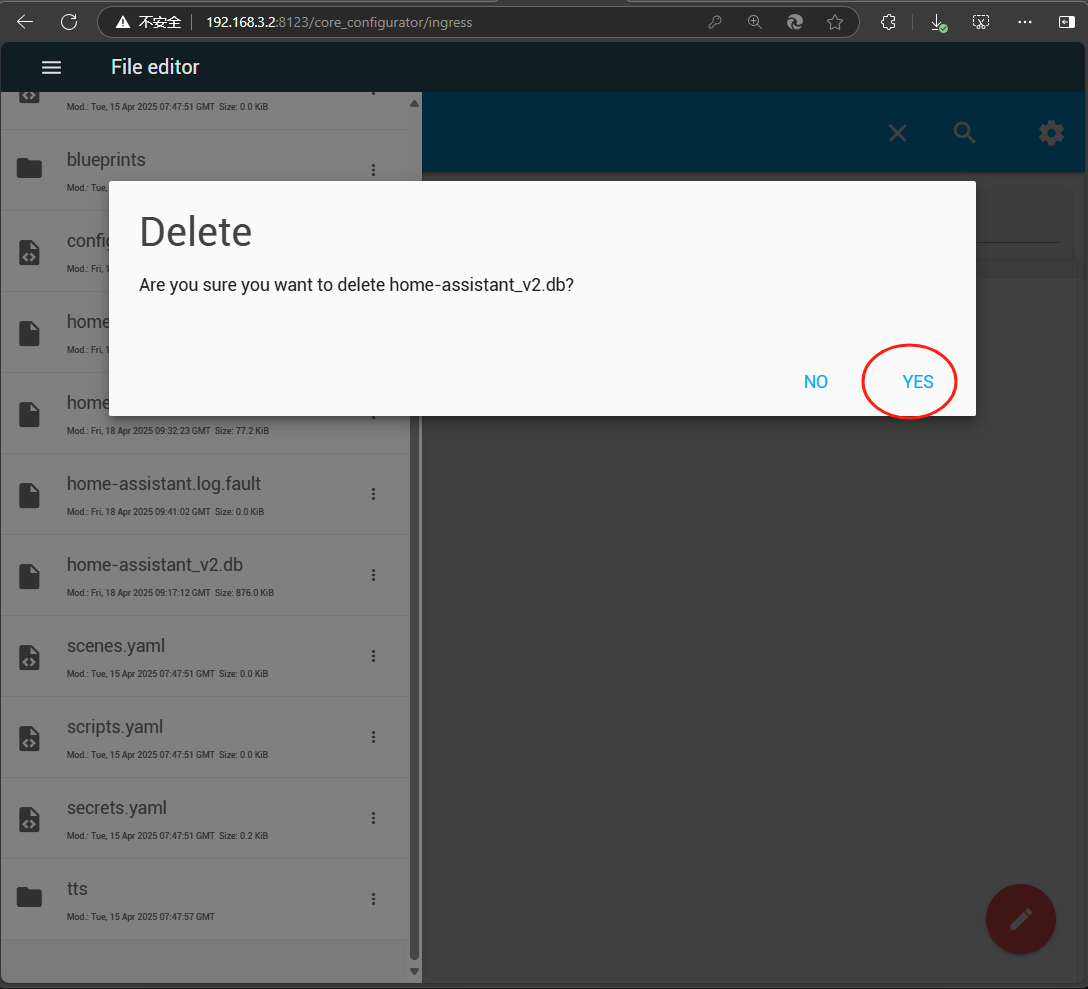The width and height of the screenshot is (1088, 989).
Task: Click the settings gear icon
Action: [x=1050, y=133]
